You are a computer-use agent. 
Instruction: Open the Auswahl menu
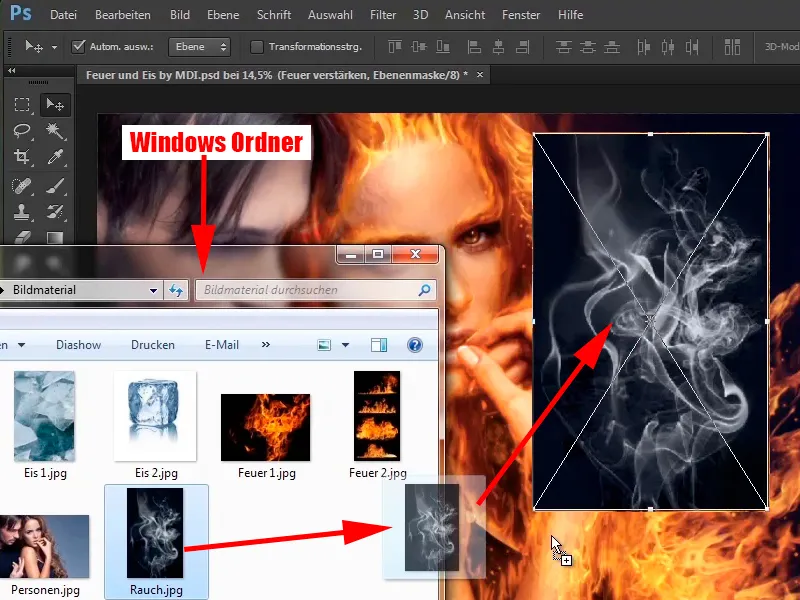coord(330,15)
